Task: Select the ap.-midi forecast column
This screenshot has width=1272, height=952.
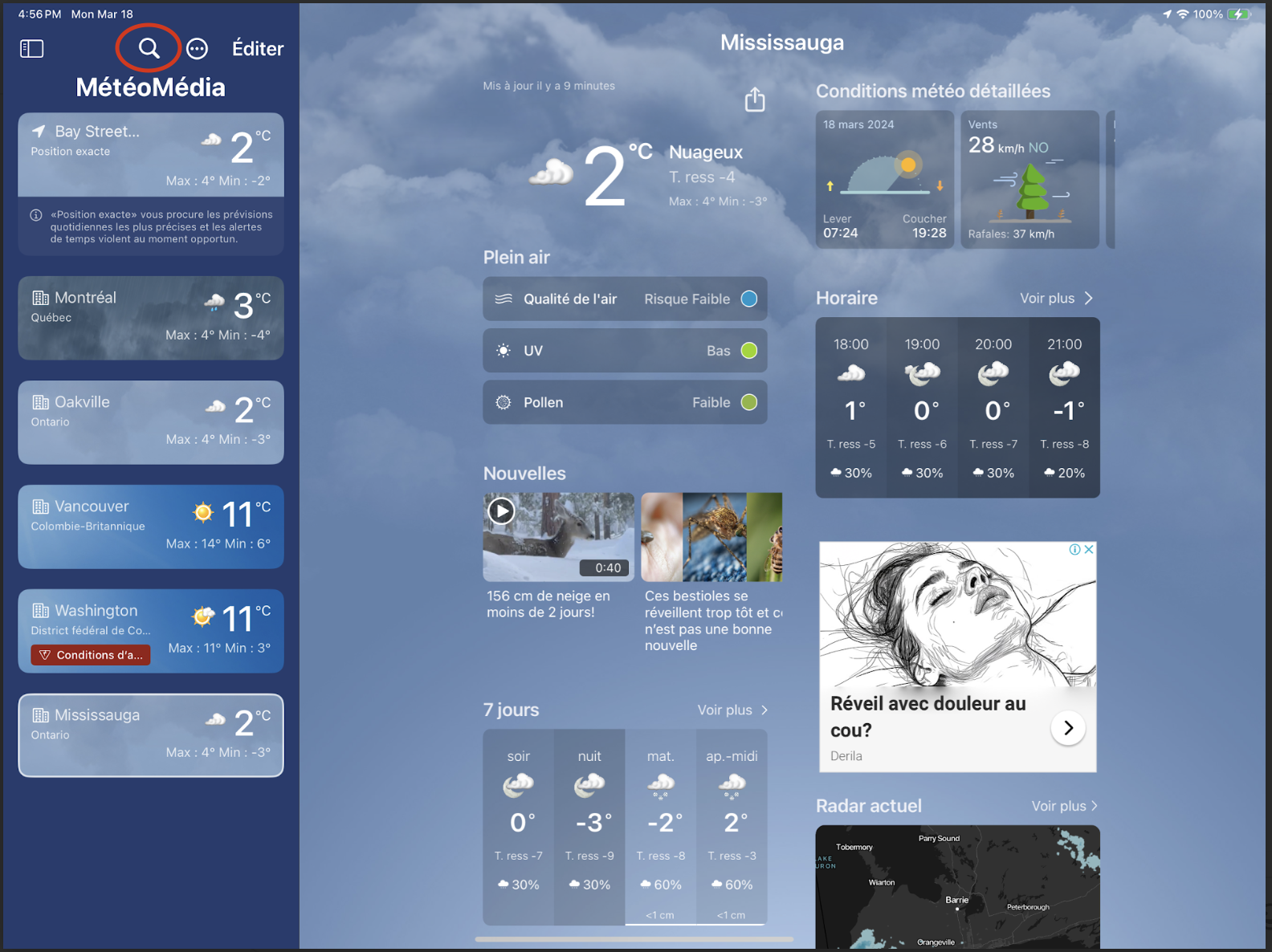Action: pos(732,827)
